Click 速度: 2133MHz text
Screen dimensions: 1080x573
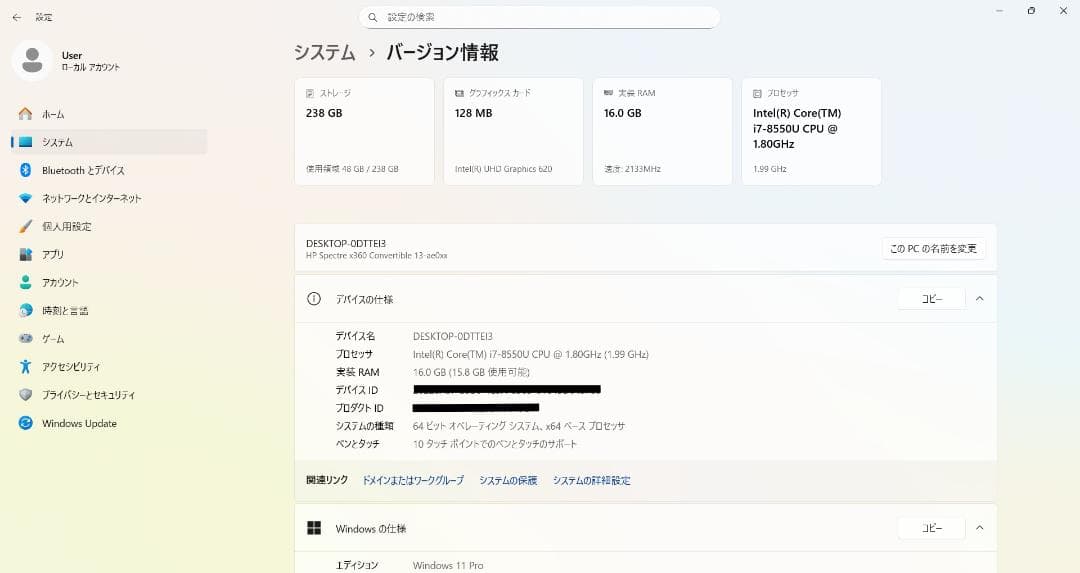tap(632, 169)
